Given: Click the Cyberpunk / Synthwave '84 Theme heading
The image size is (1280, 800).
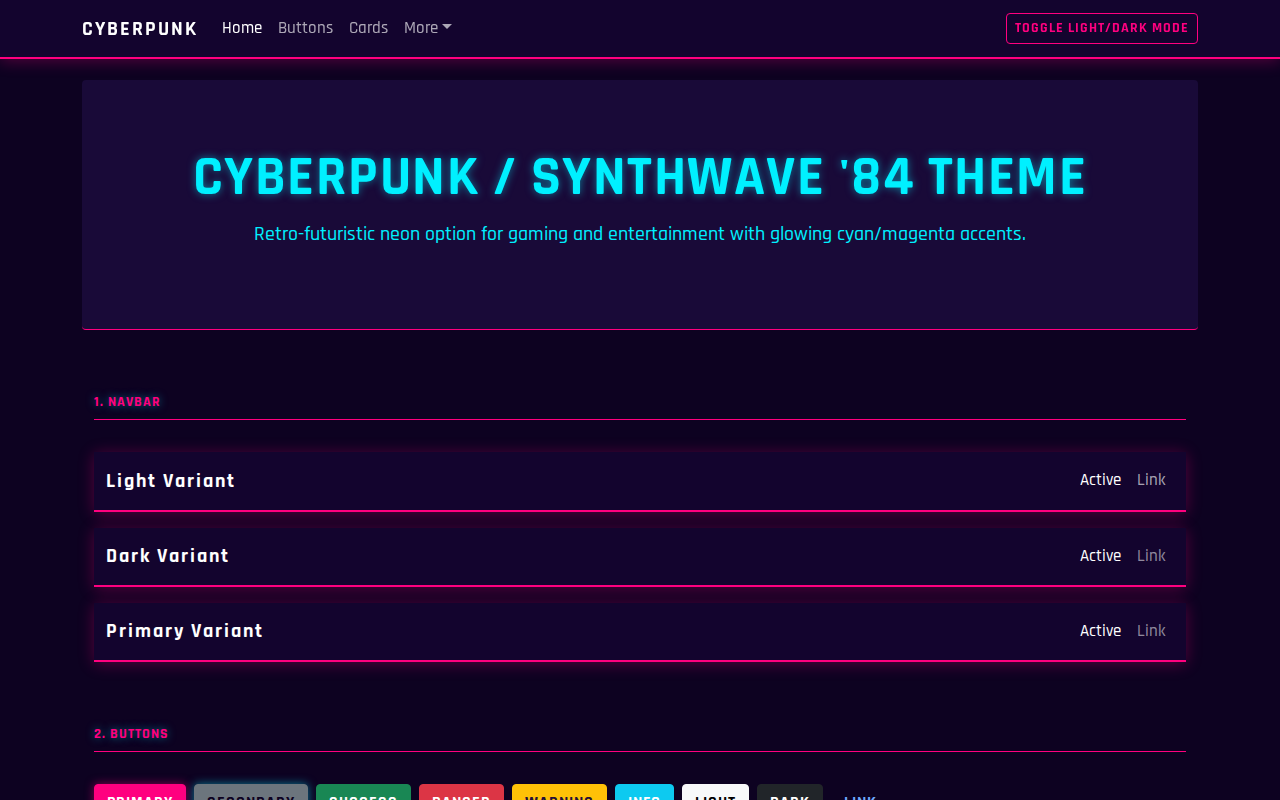Looking at the screenshot, I should pyautogui.click(x=640, y=177).
